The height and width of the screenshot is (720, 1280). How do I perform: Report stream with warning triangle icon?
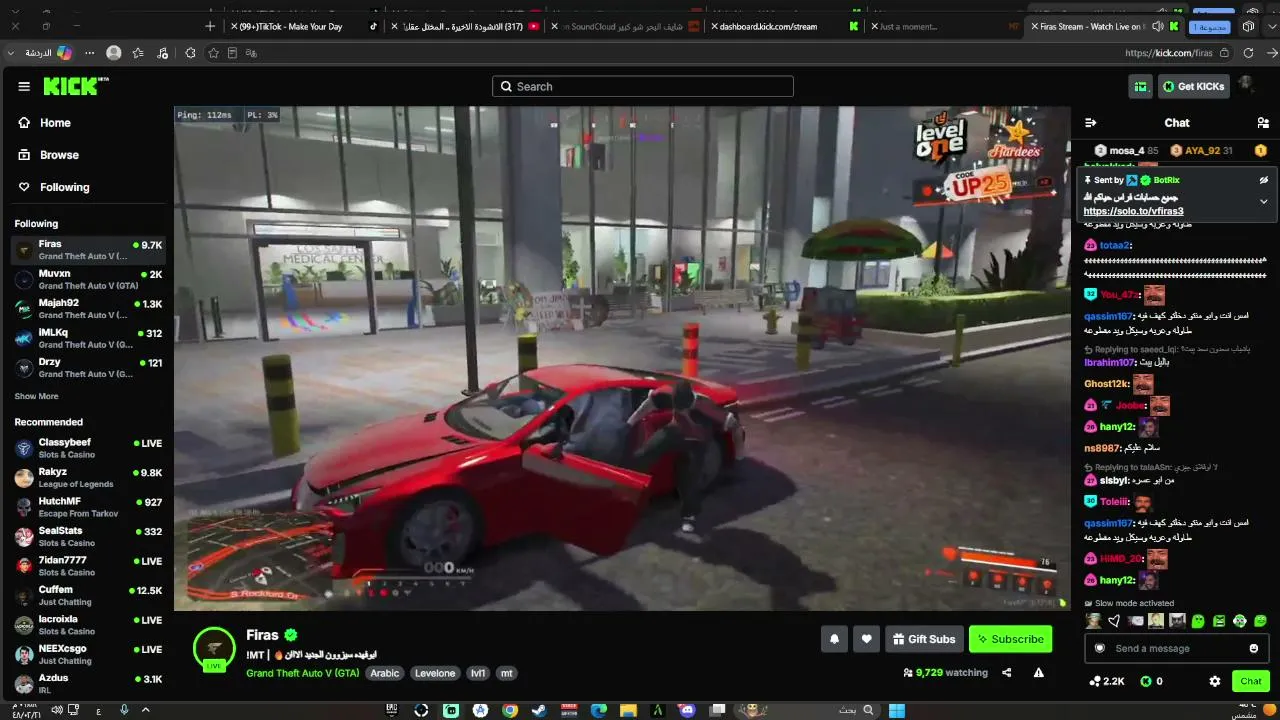[1039, 673]
